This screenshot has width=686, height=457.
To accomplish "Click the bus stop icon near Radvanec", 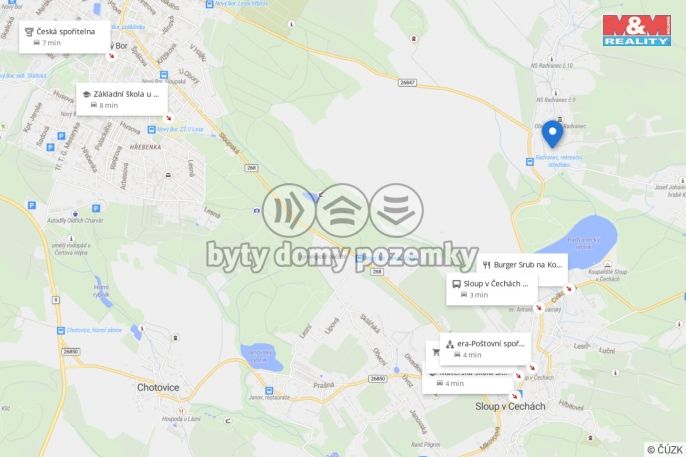I will point(529,162).
